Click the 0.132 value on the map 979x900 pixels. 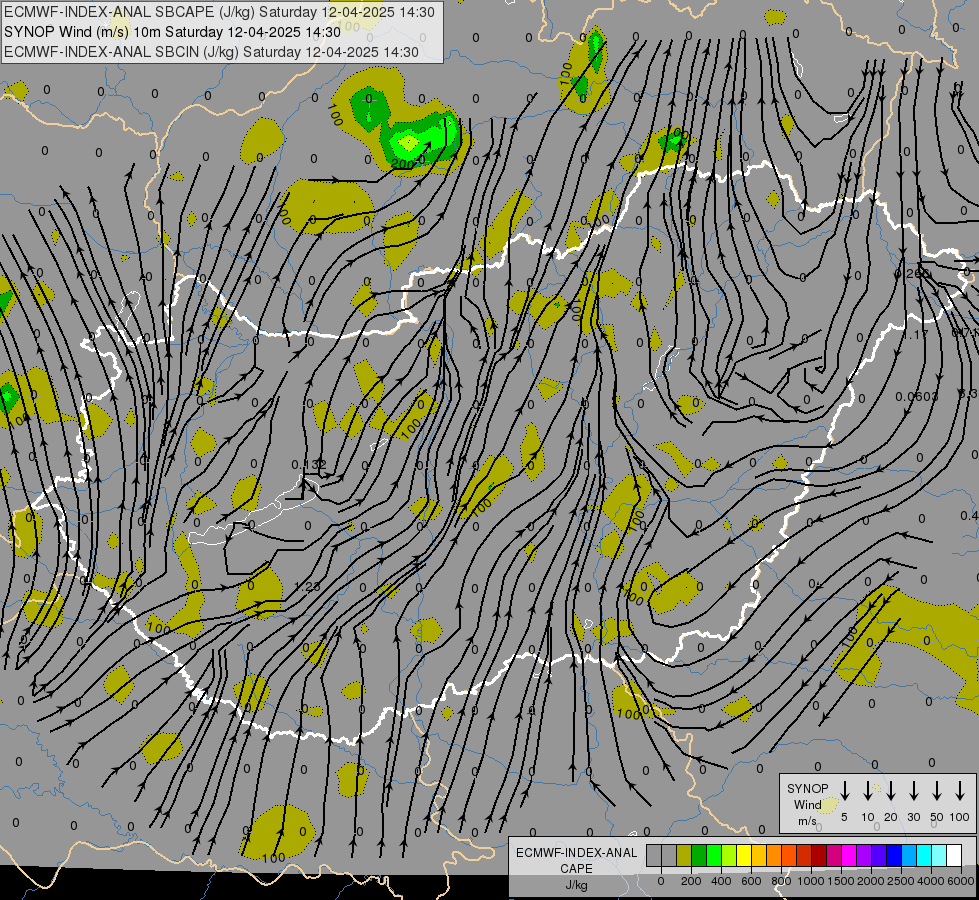[x=308, y=465]
